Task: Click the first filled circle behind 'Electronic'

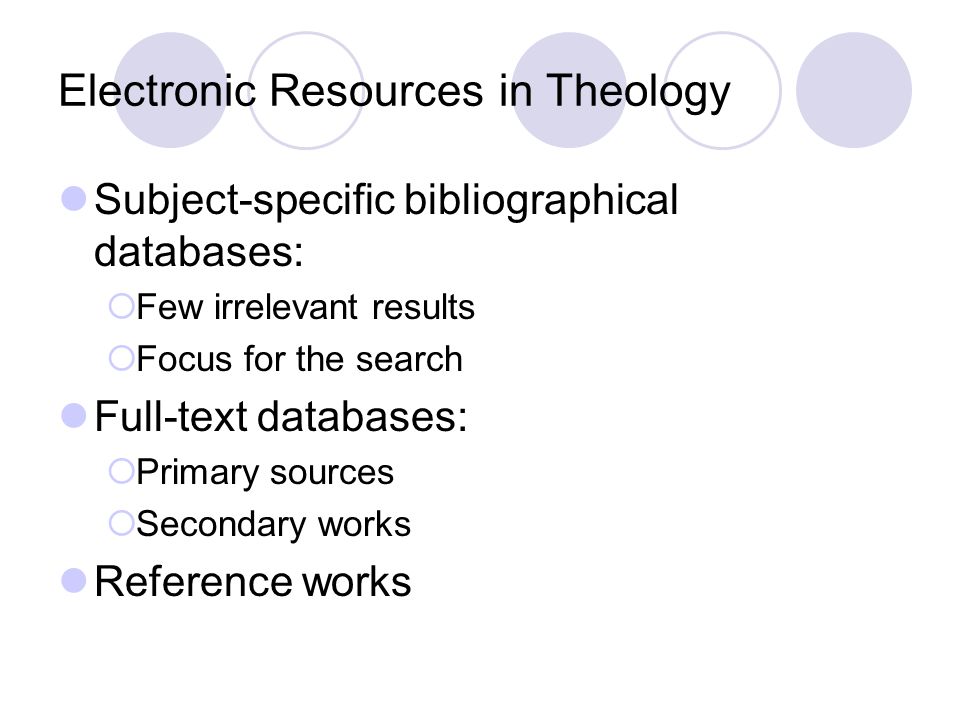Action: tap(171, 90)
